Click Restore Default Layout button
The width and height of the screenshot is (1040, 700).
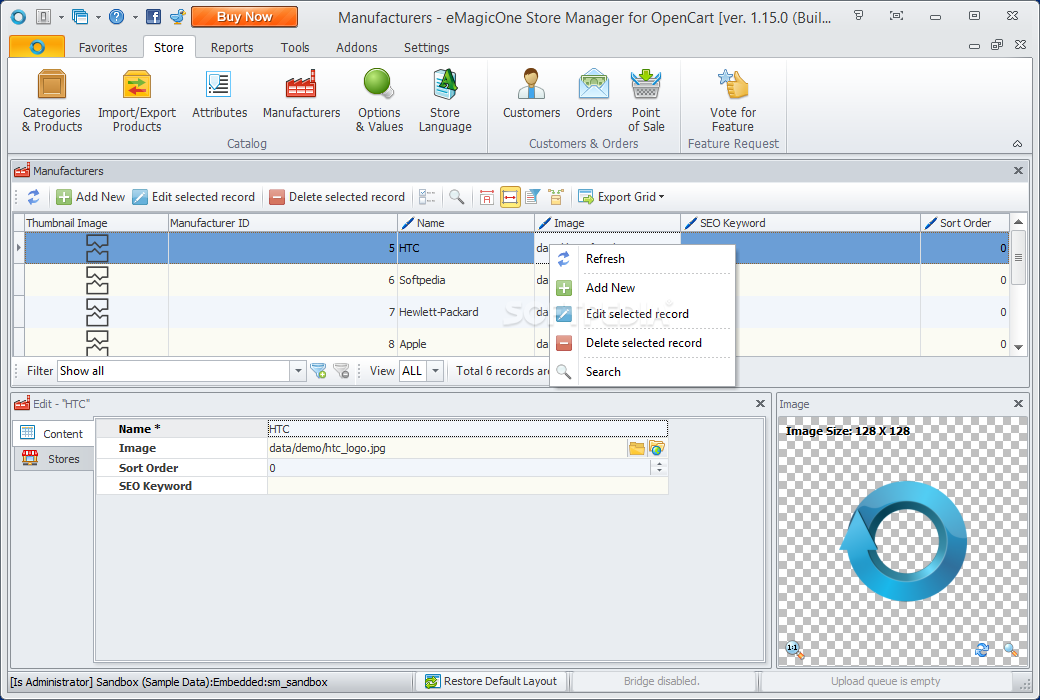[x=491, y=681]
